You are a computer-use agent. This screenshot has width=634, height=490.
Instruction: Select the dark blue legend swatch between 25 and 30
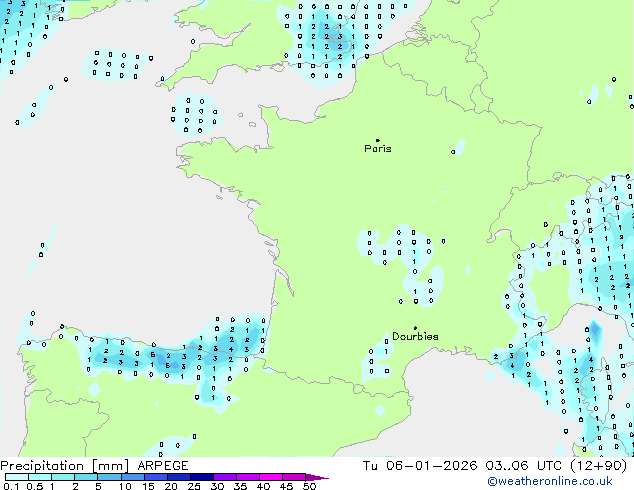pos(202,477)
